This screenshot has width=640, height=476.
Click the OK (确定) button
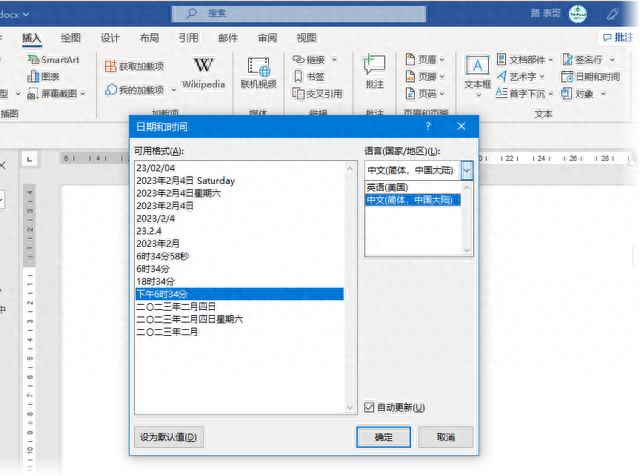[383, 437]
